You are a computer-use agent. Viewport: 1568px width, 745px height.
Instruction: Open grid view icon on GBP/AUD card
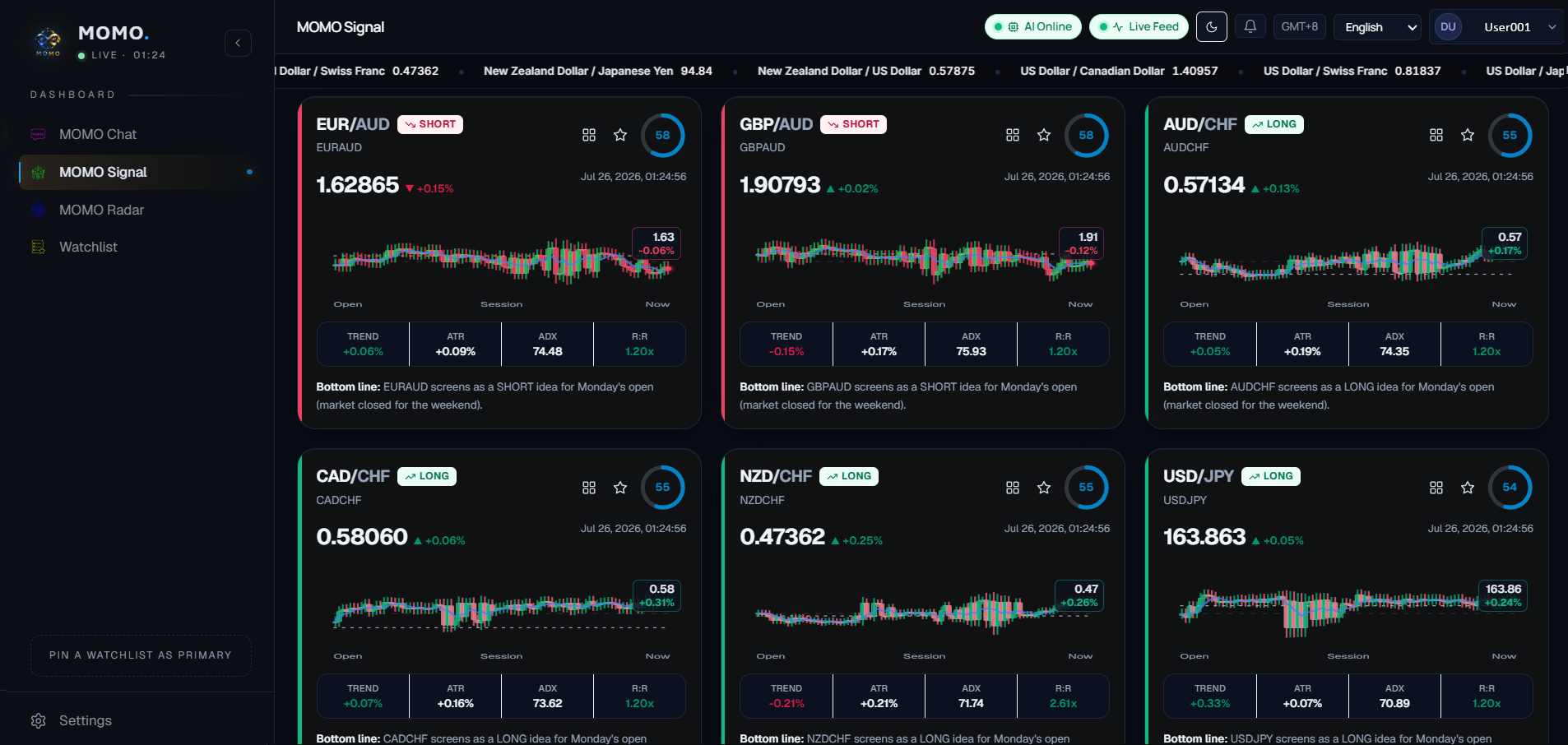click(1013, 135)
